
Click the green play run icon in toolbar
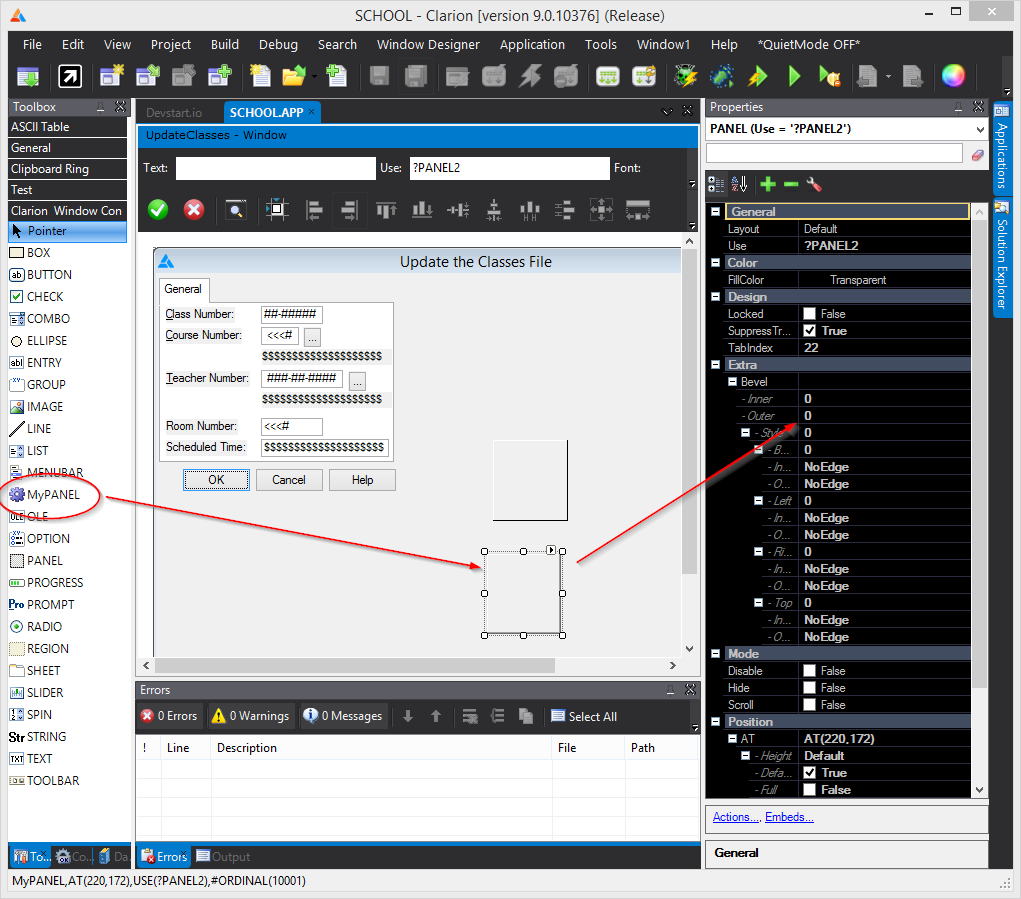point(794,76)
